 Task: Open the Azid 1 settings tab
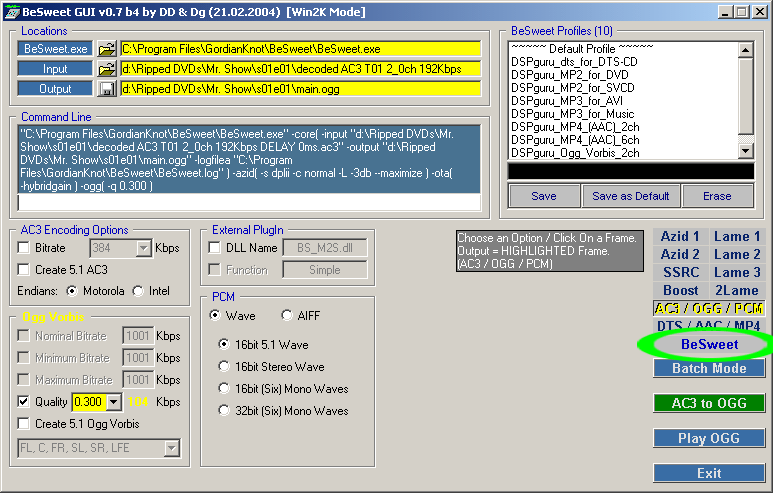(x=680, y=237)
